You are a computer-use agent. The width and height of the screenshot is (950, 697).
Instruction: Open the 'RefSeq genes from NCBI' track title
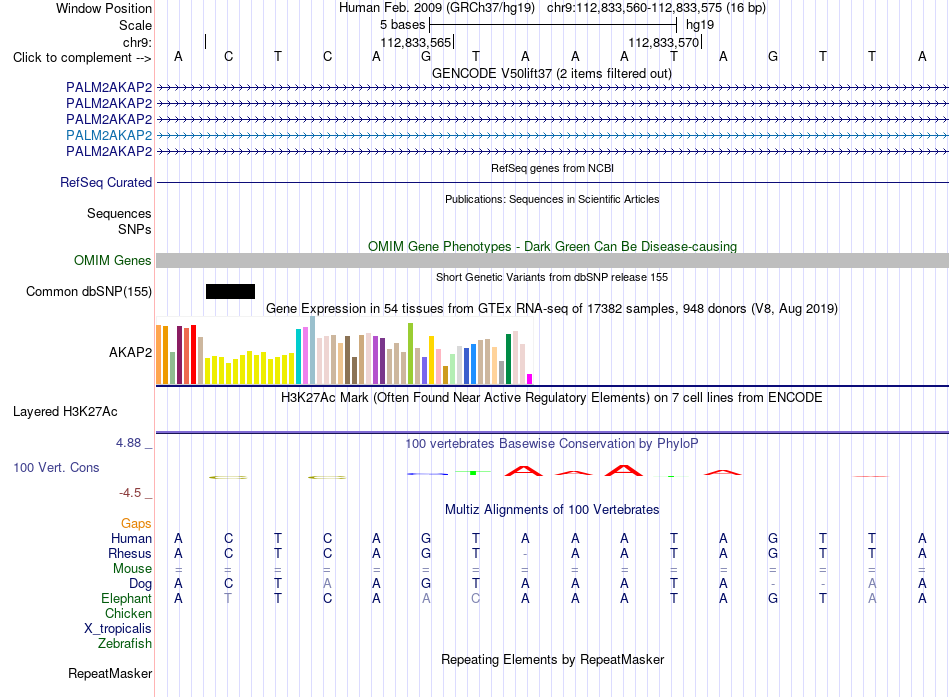[553, 168]
